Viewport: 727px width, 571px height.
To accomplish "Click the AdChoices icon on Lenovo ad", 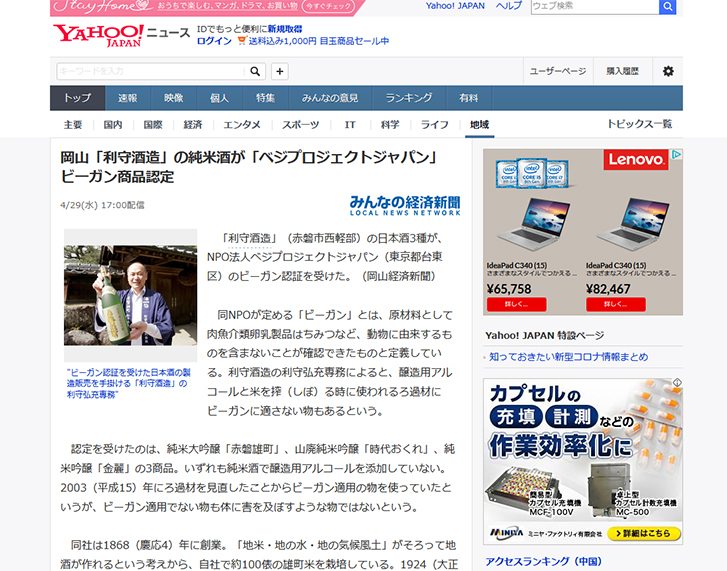I will click(676, 155).
